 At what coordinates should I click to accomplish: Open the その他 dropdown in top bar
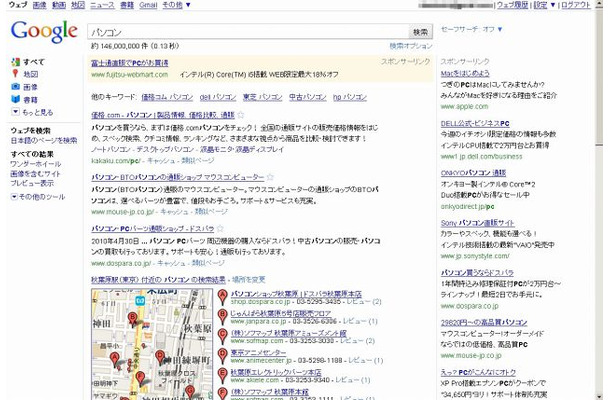tap(176, 5)
